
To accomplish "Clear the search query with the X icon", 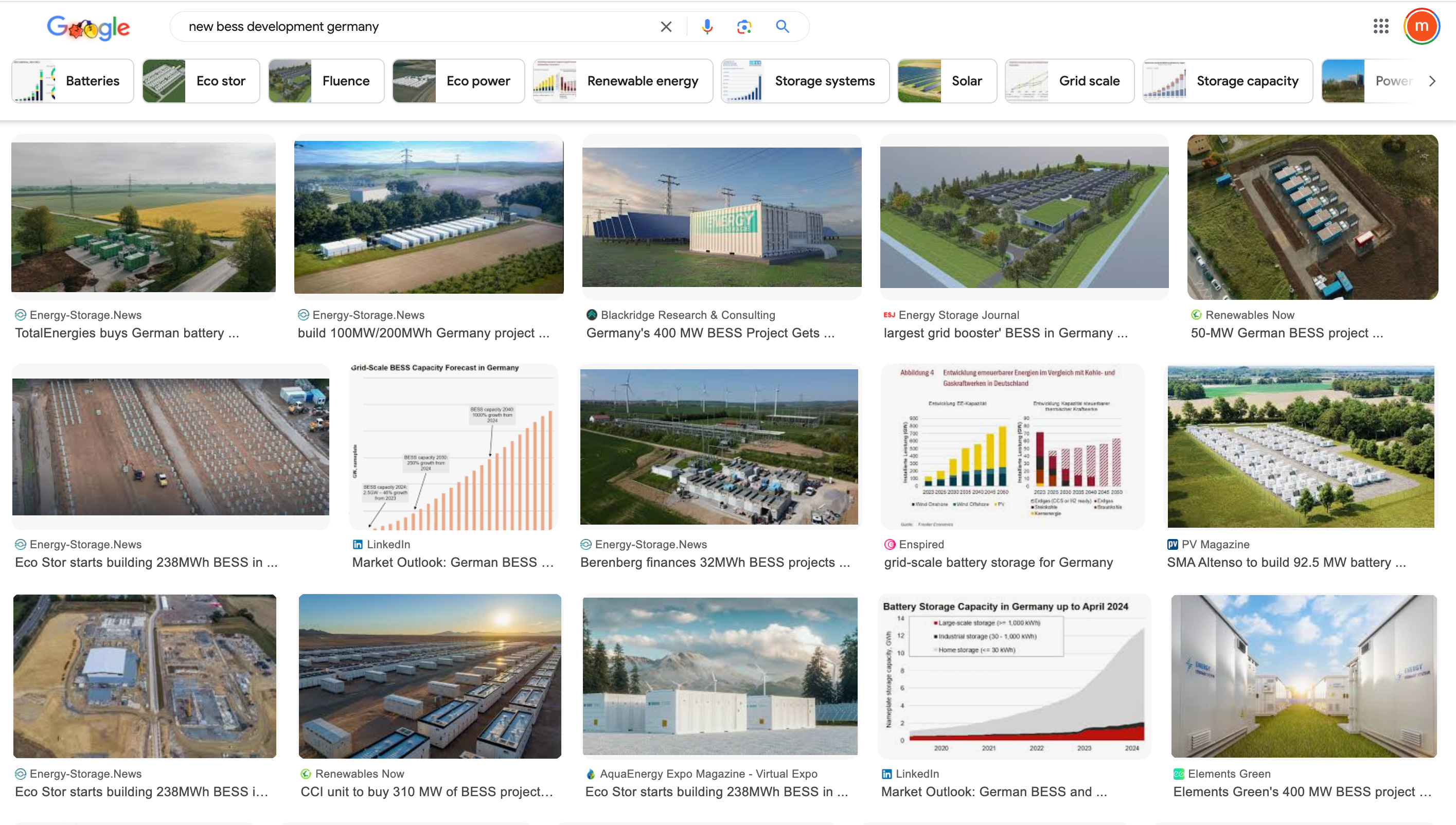I will (666, 27).
